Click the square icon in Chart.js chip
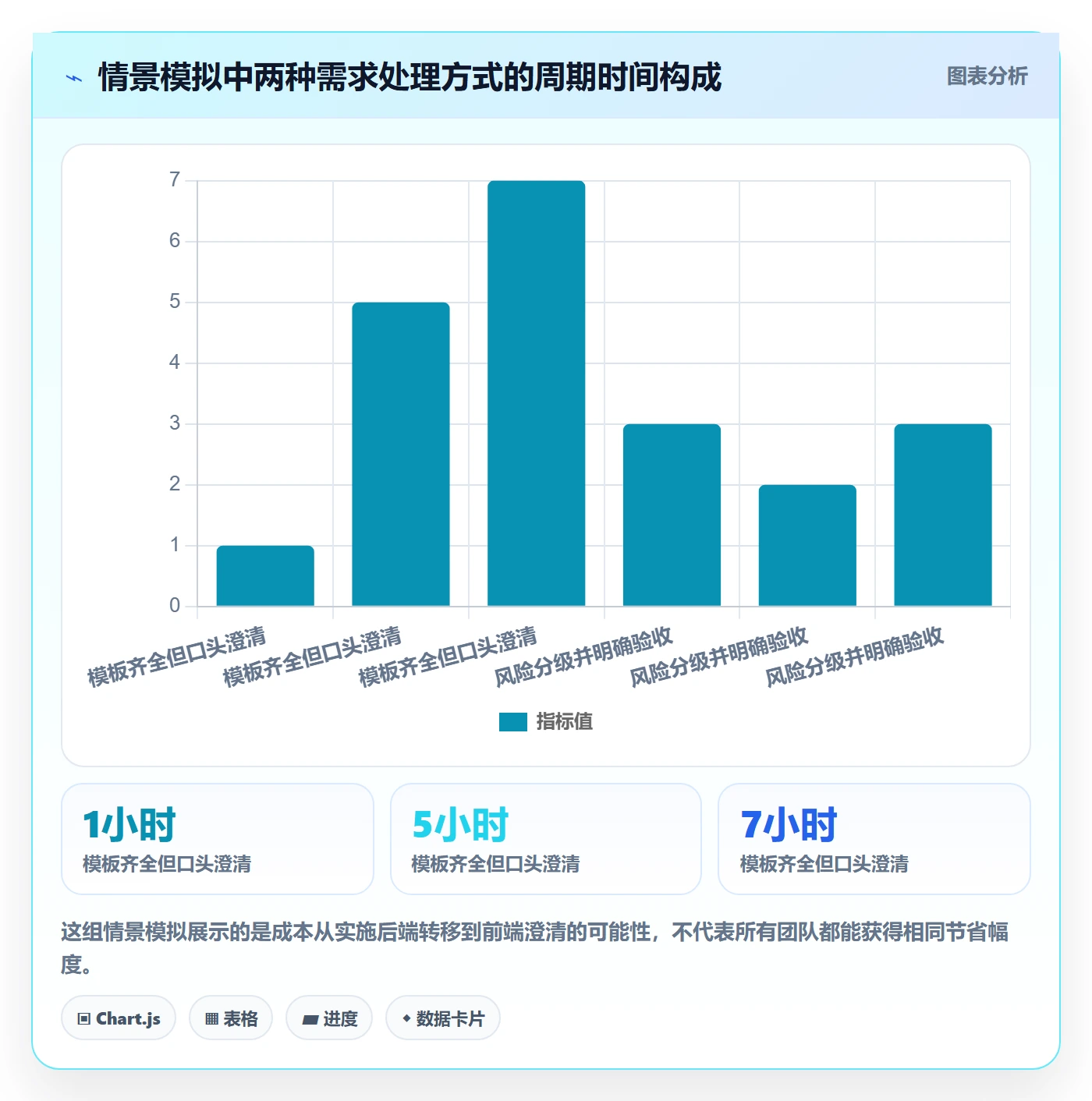This screenshot has width=1092, height=1101. point(84,1019)
